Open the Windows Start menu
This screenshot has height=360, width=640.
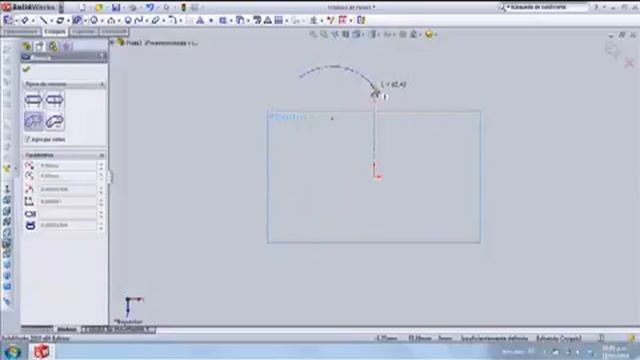12,351
